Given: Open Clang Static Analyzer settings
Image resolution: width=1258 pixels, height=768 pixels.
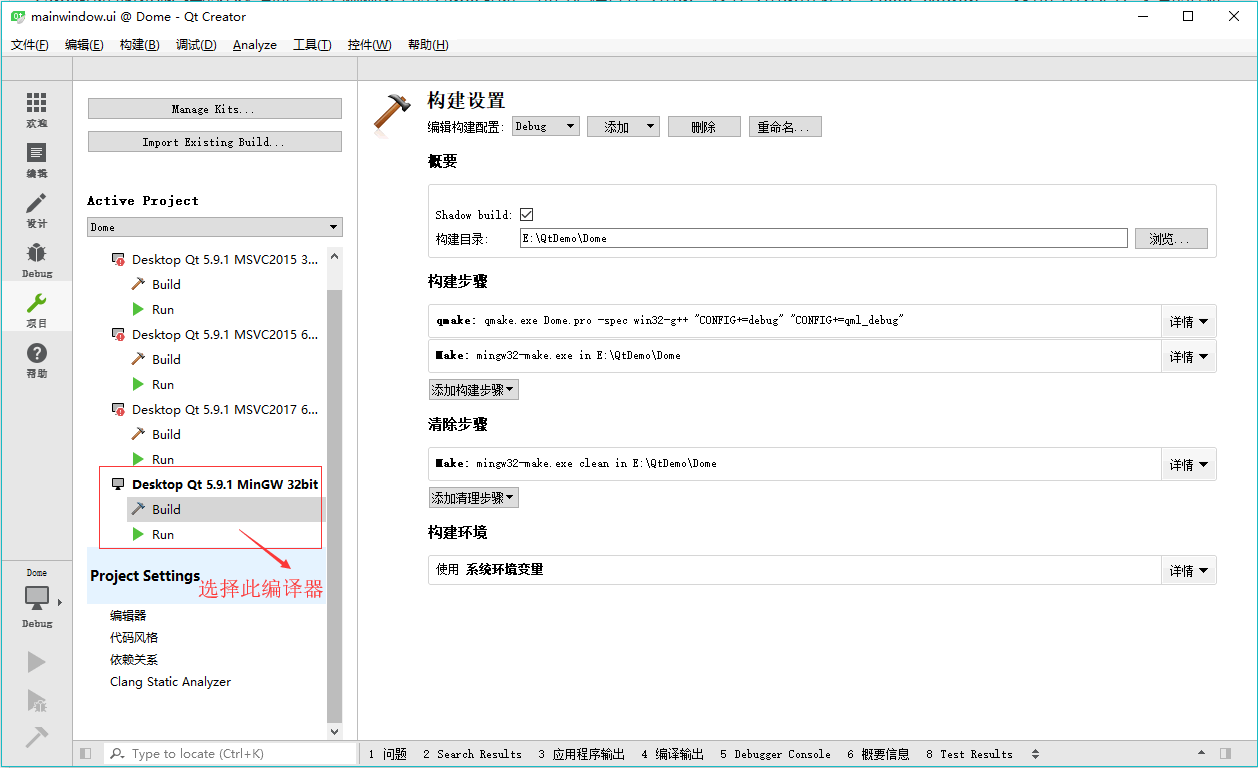Looking at the screenshot, I should (x=170, y=682).
